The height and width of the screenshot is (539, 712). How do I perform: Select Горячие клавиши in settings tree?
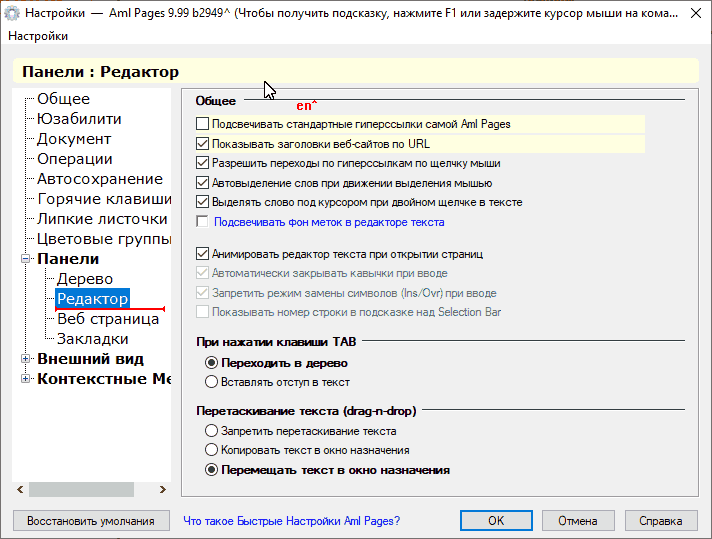[104, 199]
